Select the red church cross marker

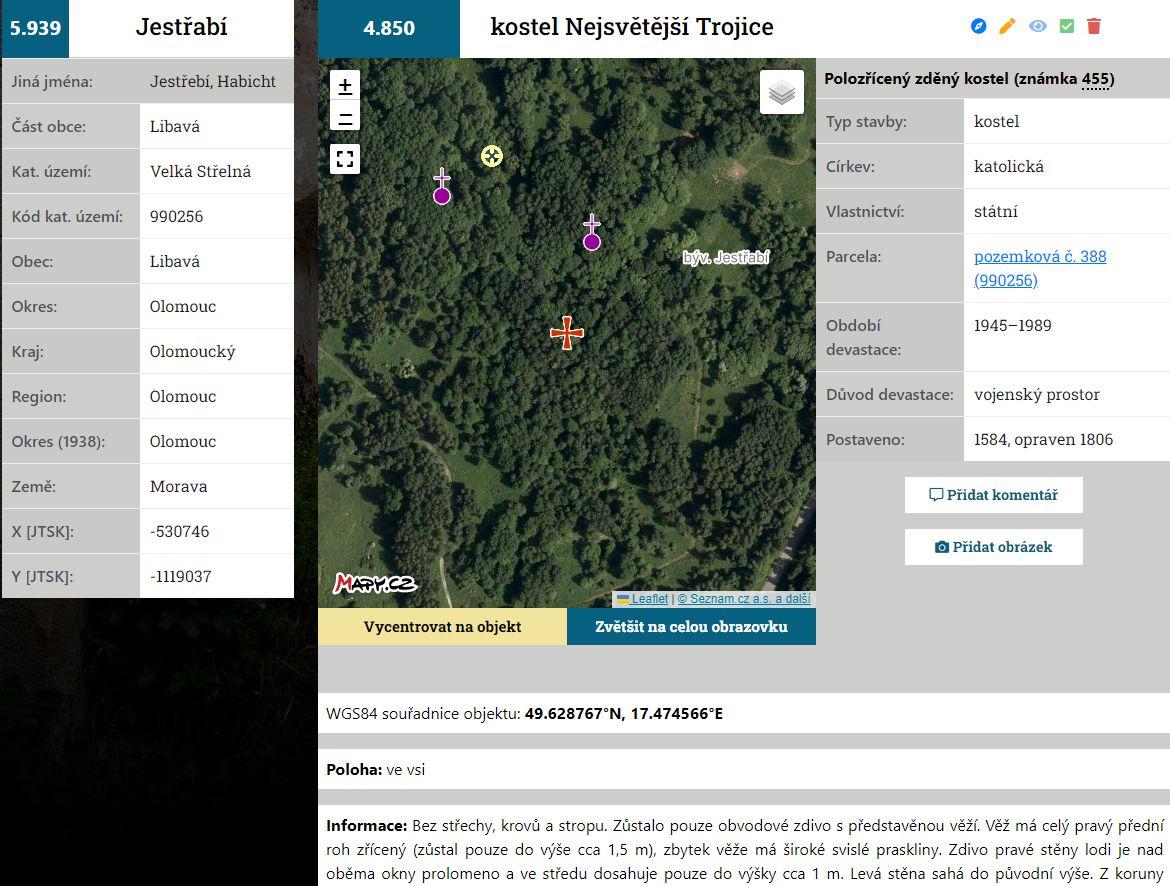[x=567, y=332]
